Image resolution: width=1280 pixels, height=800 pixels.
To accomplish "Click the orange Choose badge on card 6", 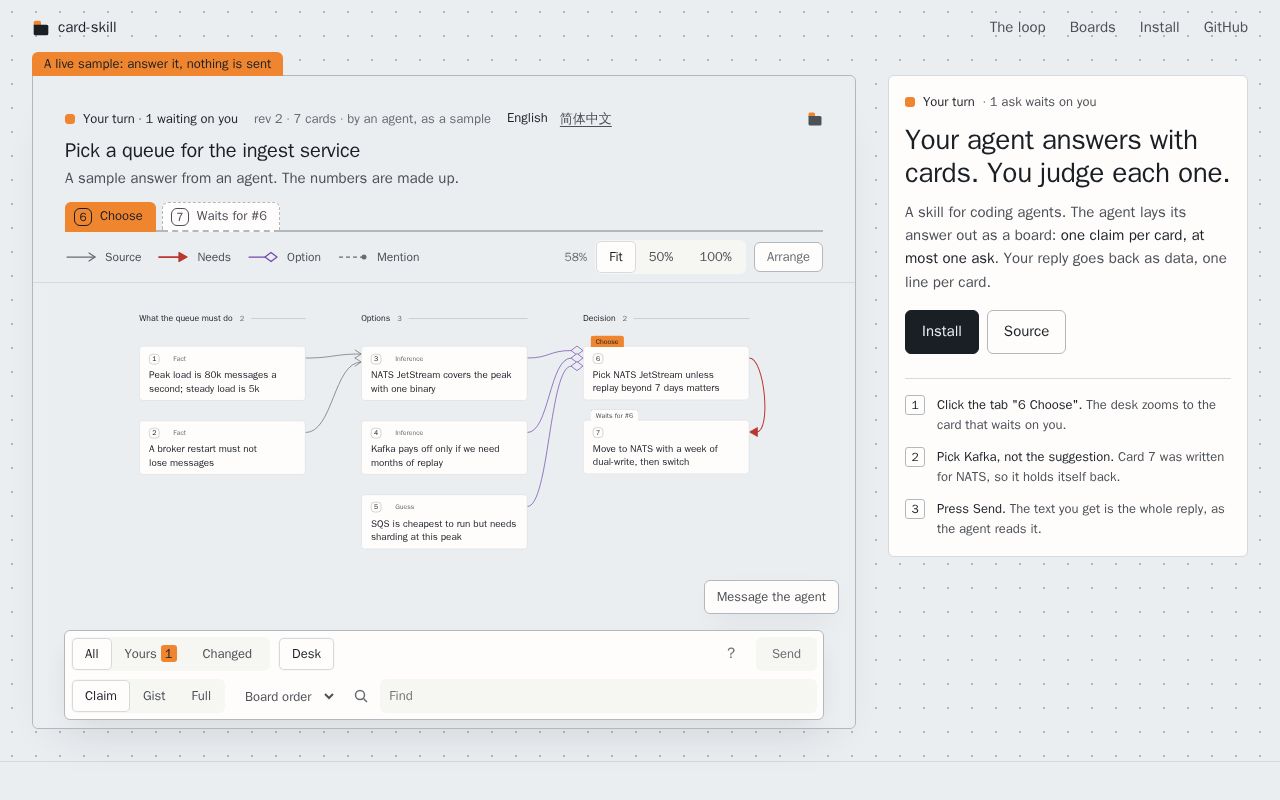I will pyautogui.click(x=607, y=342).
